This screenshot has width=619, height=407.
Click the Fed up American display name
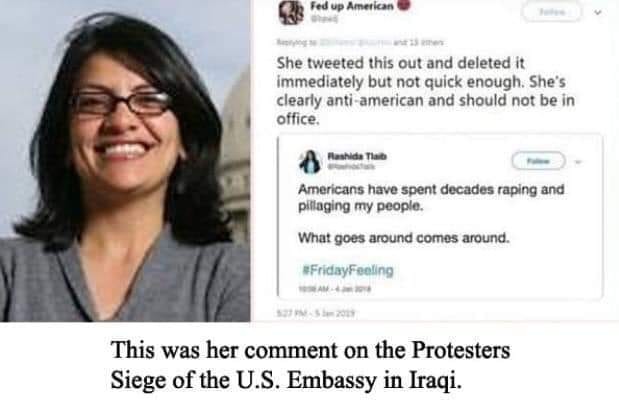[x=352, y=6]
